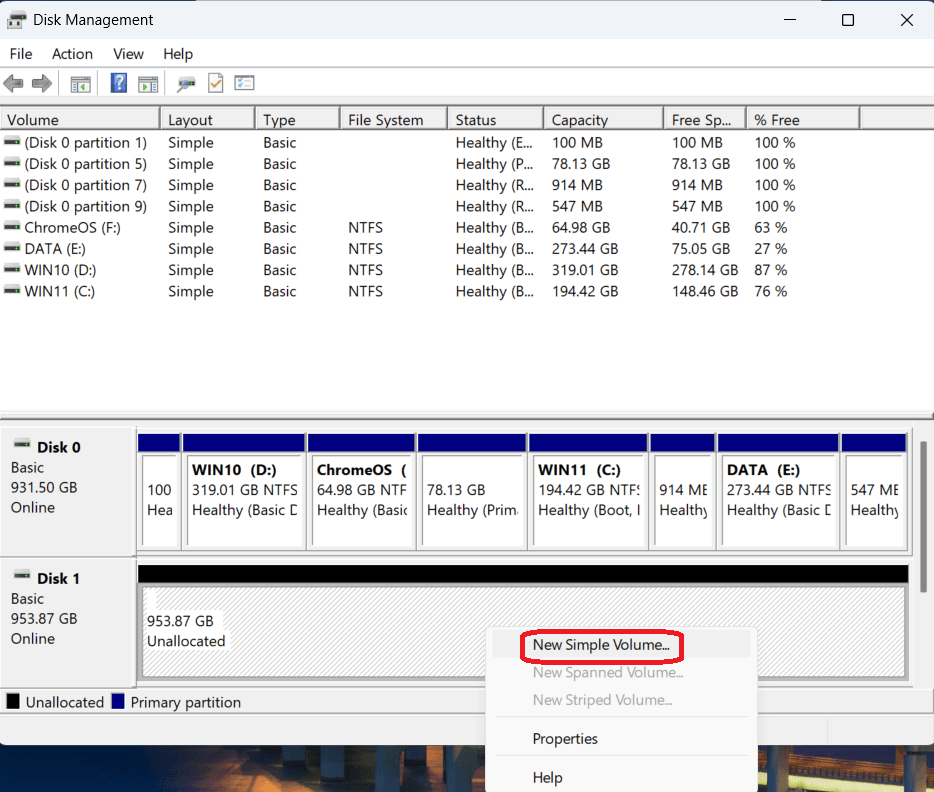Viewport: 934px width, 792px height.
Task: Open the View menu
Action: click(x=128, y=54)
